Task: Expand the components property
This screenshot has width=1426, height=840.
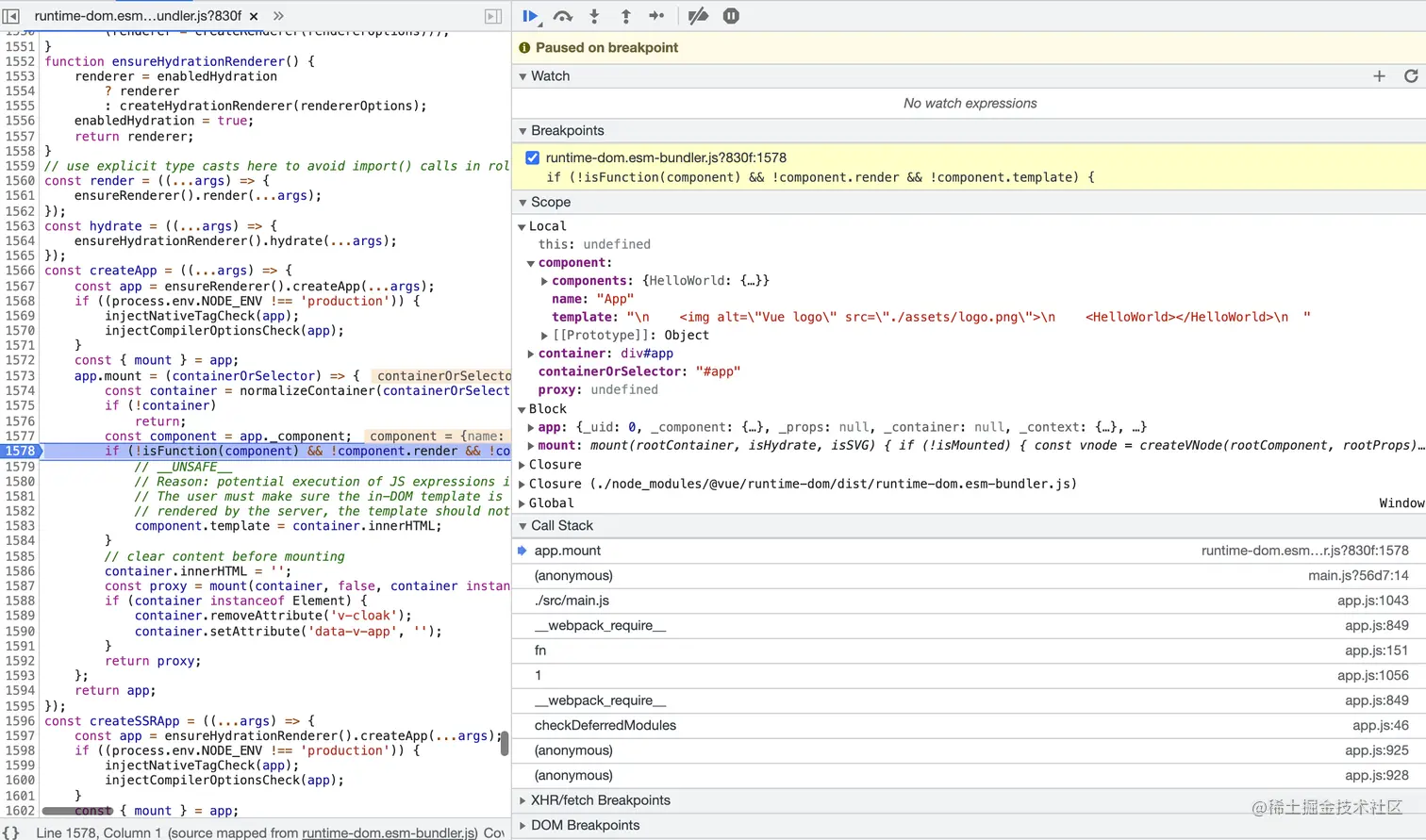Action: tap(544, 281)
